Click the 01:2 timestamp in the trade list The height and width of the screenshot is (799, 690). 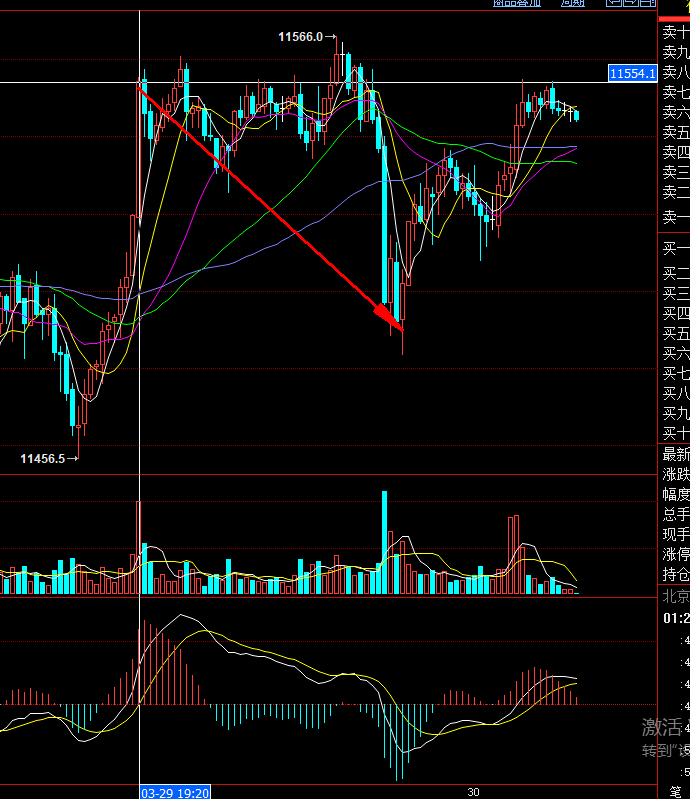[x=676, y=618]
